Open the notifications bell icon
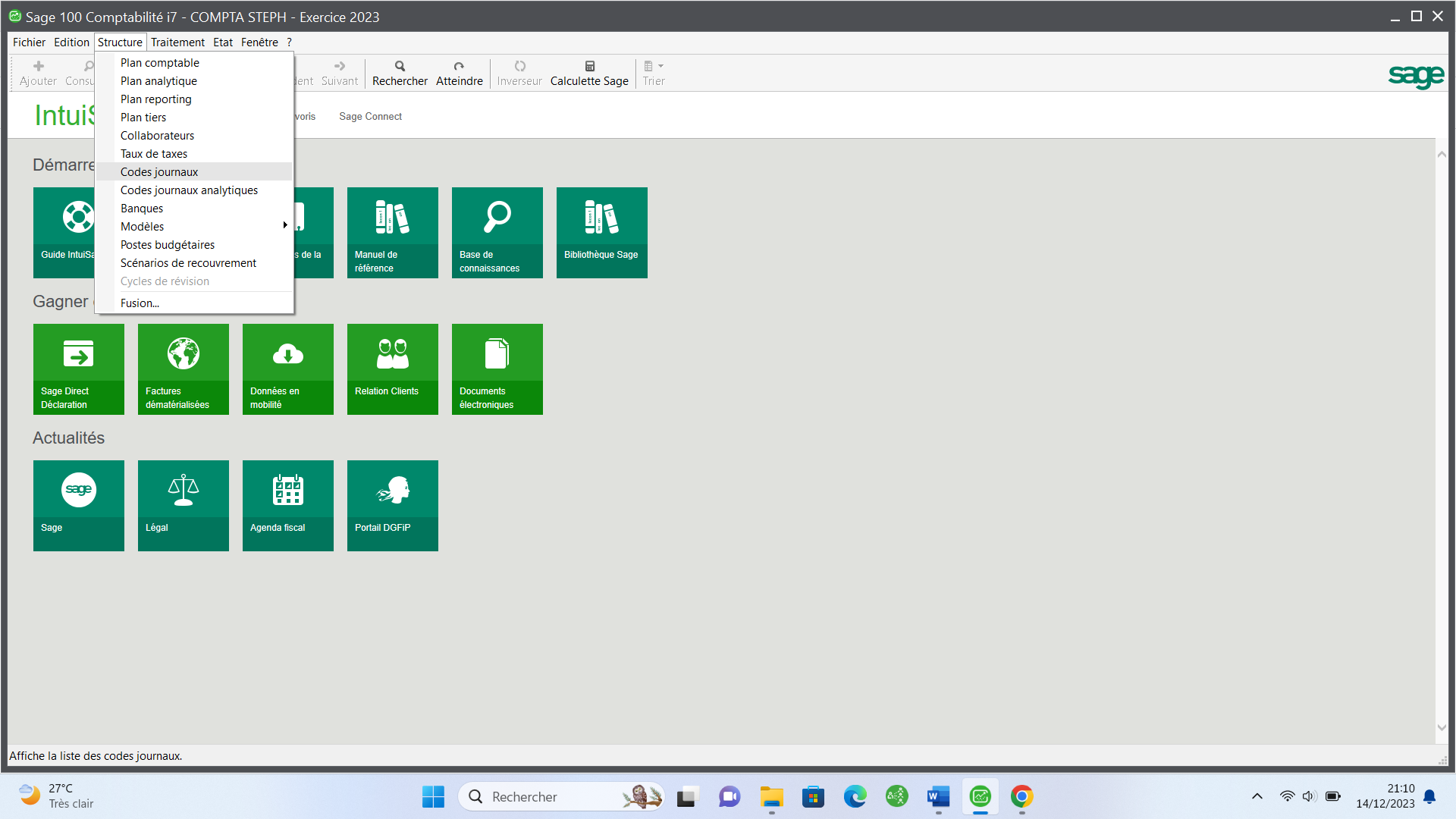Viewport: 1456px width, 819px height. pos(1429,796)
